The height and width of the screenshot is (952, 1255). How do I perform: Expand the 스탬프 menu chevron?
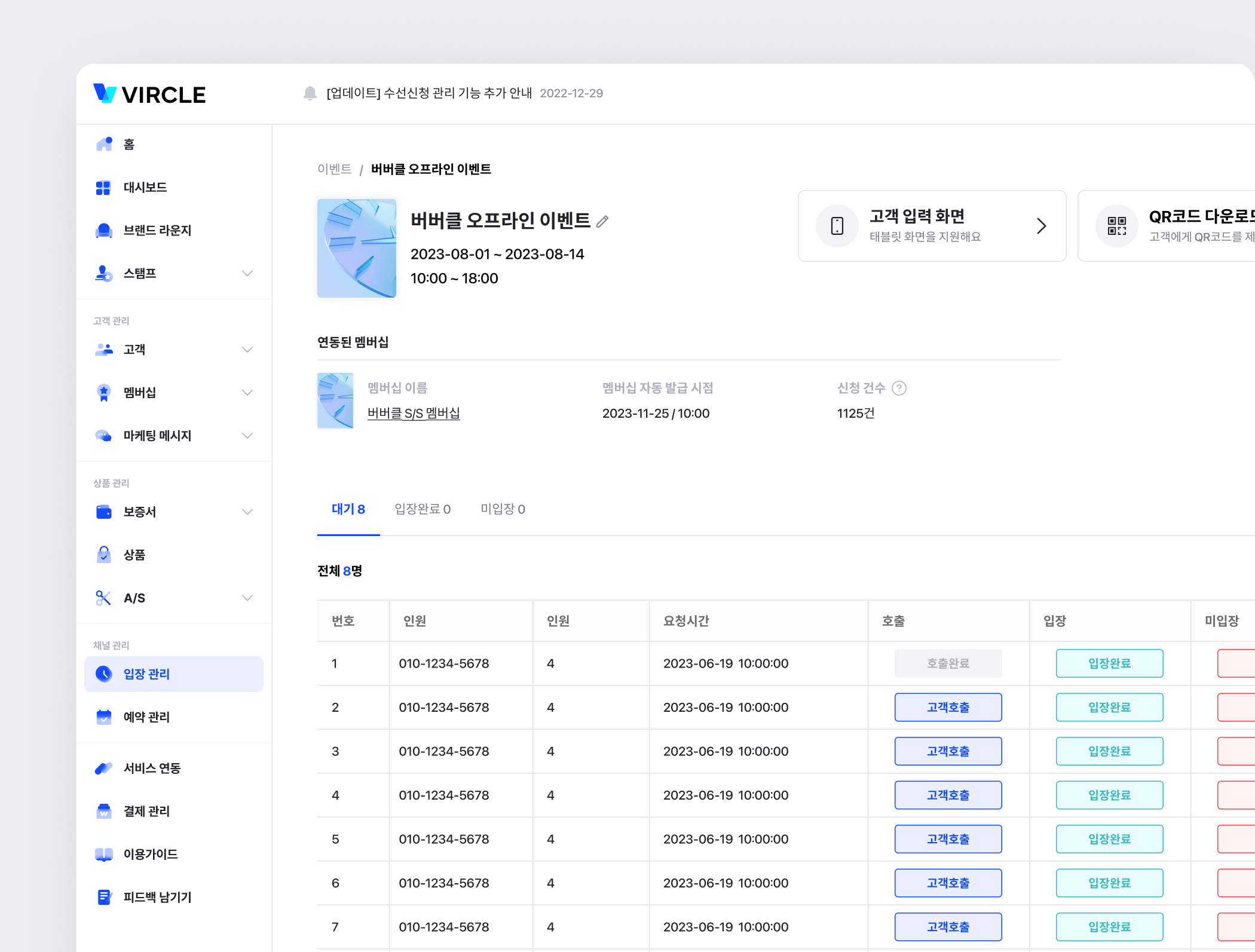247,274
